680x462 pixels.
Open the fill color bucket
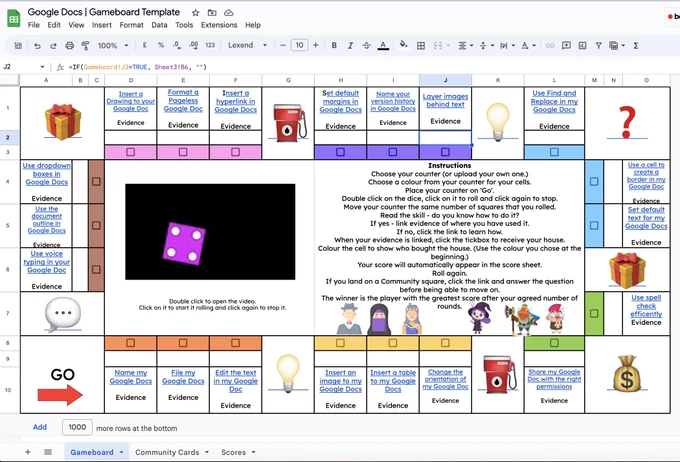click(x=403, y=45)
